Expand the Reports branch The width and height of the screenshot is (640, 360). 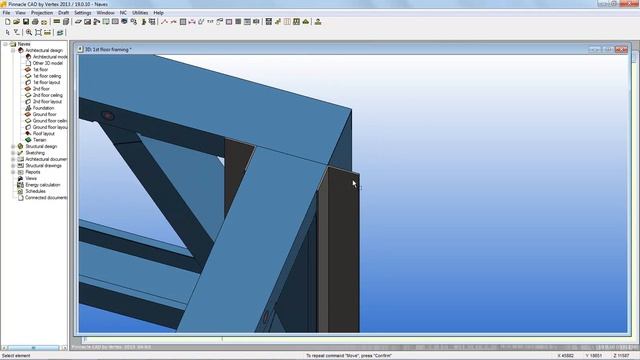coord(13,172)
